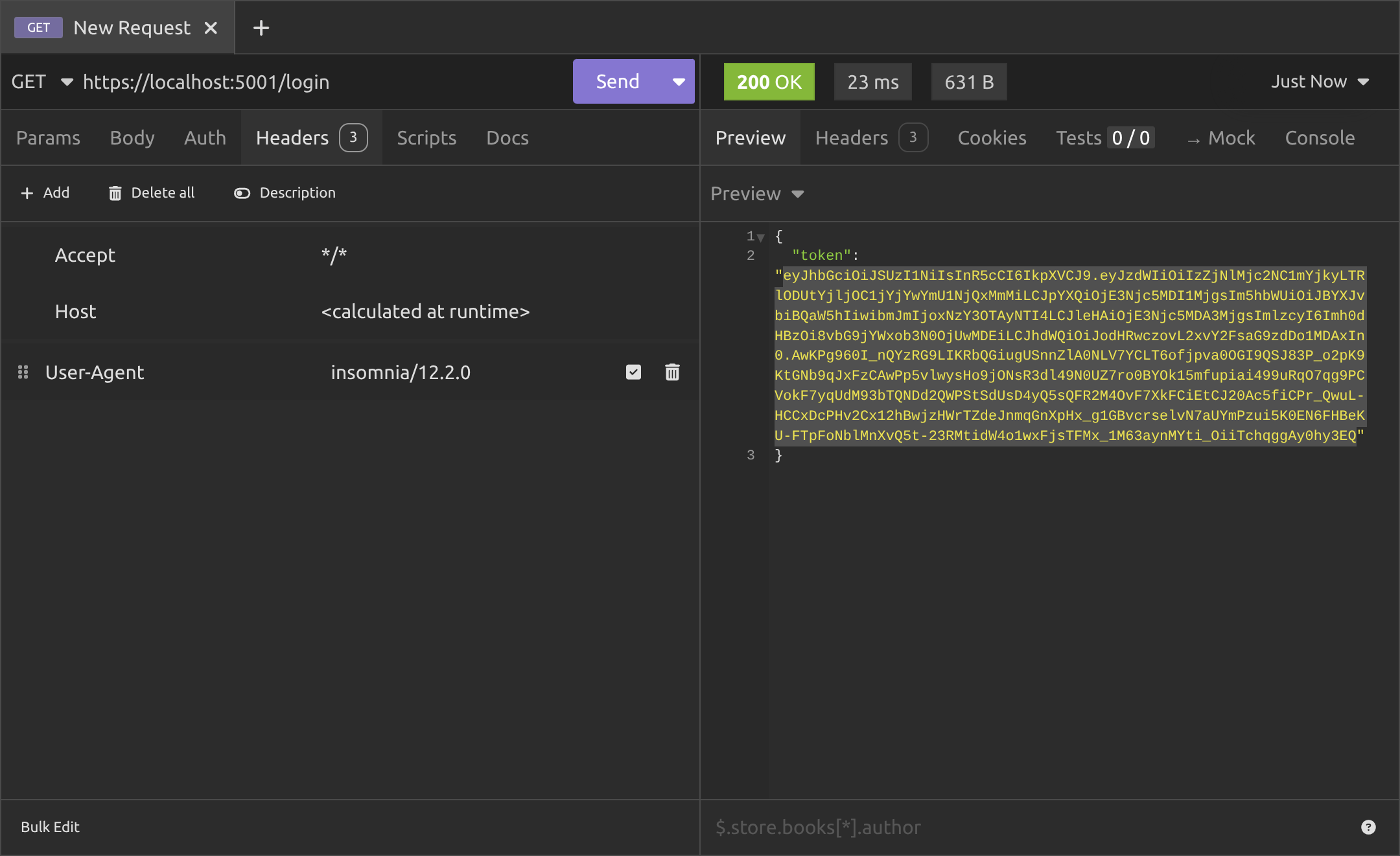Click the new request plus tab icon
1400x856 pixels.
[x=261, y=28]
